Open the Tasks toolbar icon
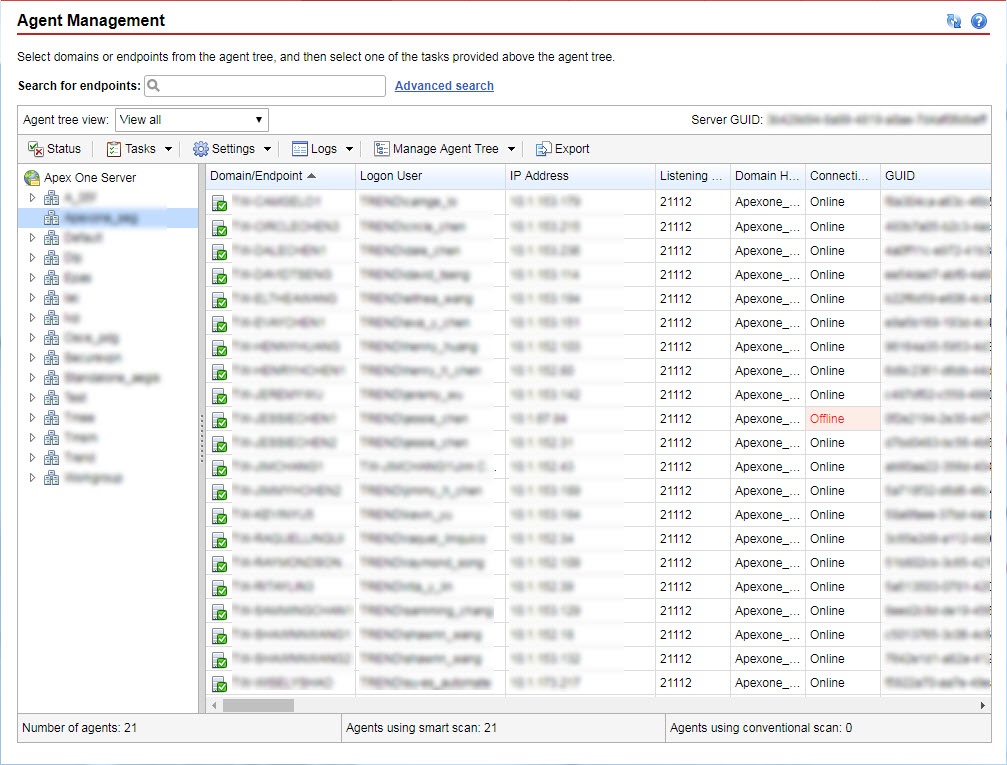 tap(113, 148)
